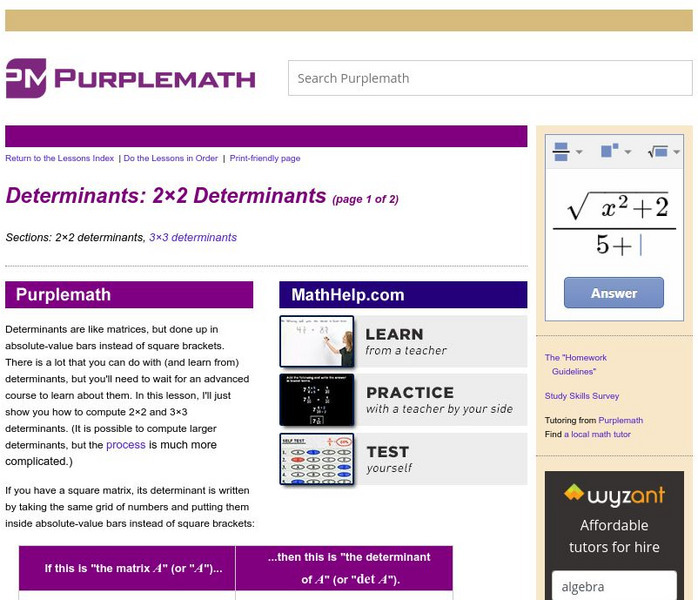Click PRACTICE with a teacher by your side
The width and height of the screenshot is (698, 600).
click(x=439, y=400)
